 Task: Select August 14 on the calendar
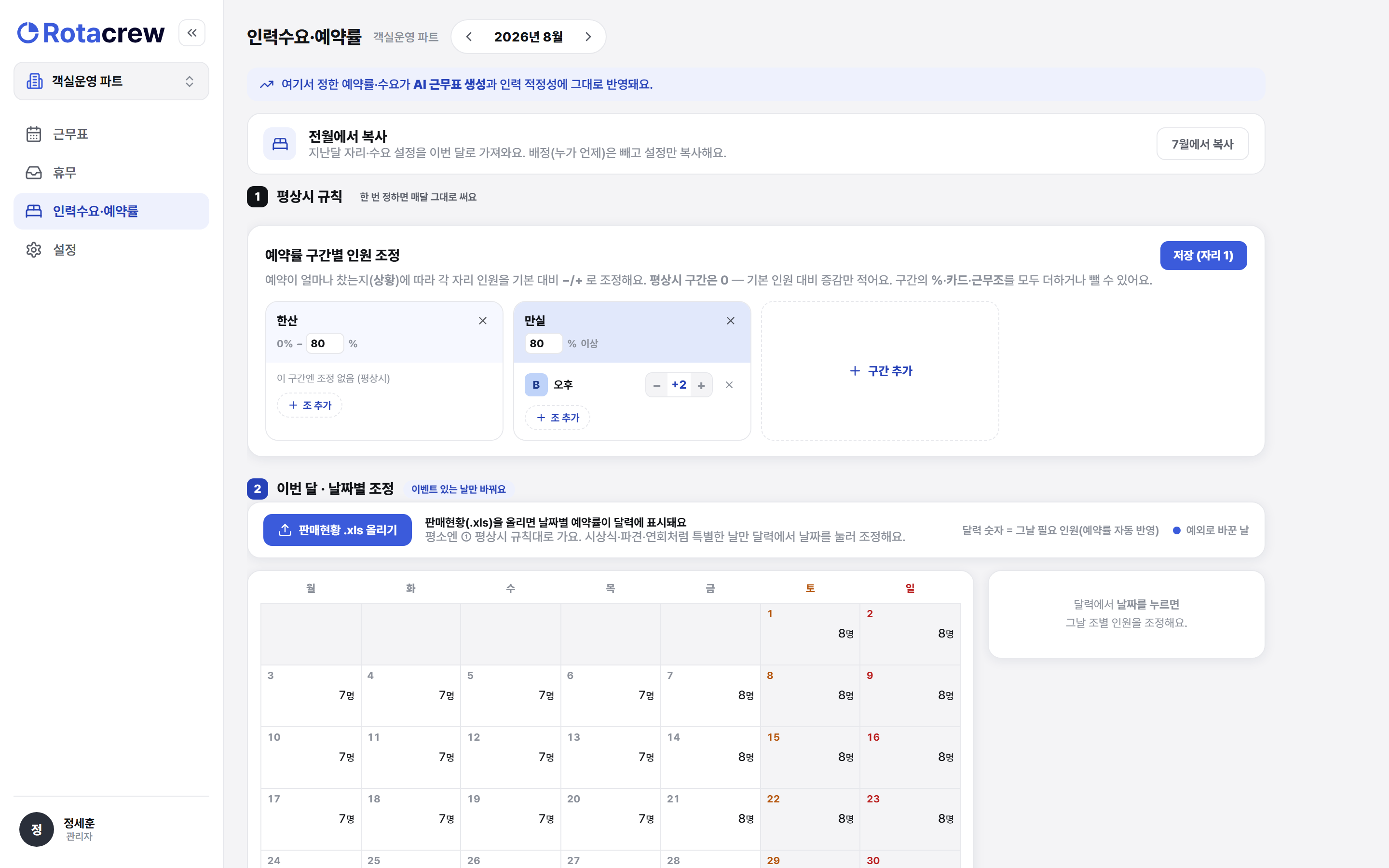click(710, 757)
